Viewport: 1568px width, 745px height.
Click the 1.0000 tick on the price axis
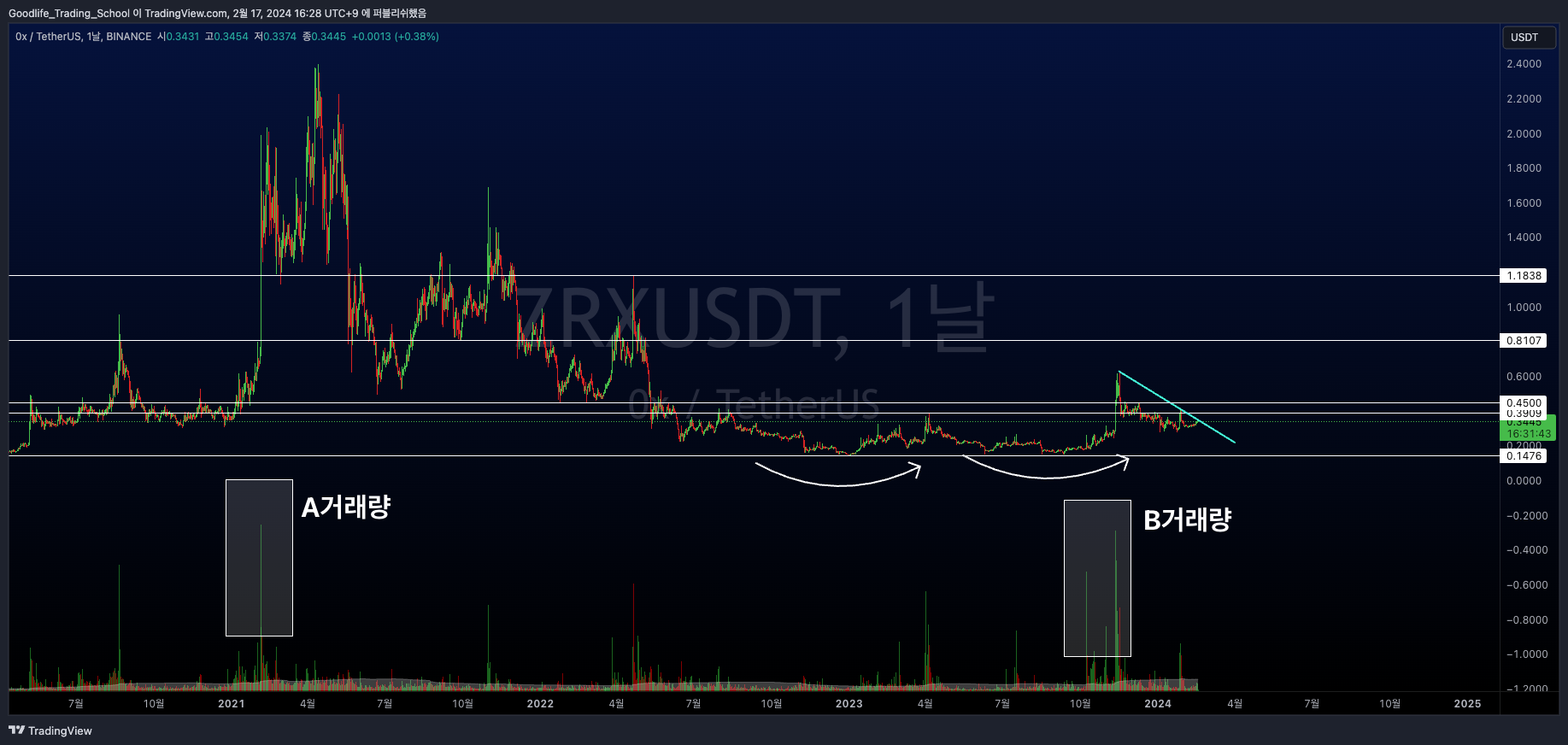[x=1524, y=308]
